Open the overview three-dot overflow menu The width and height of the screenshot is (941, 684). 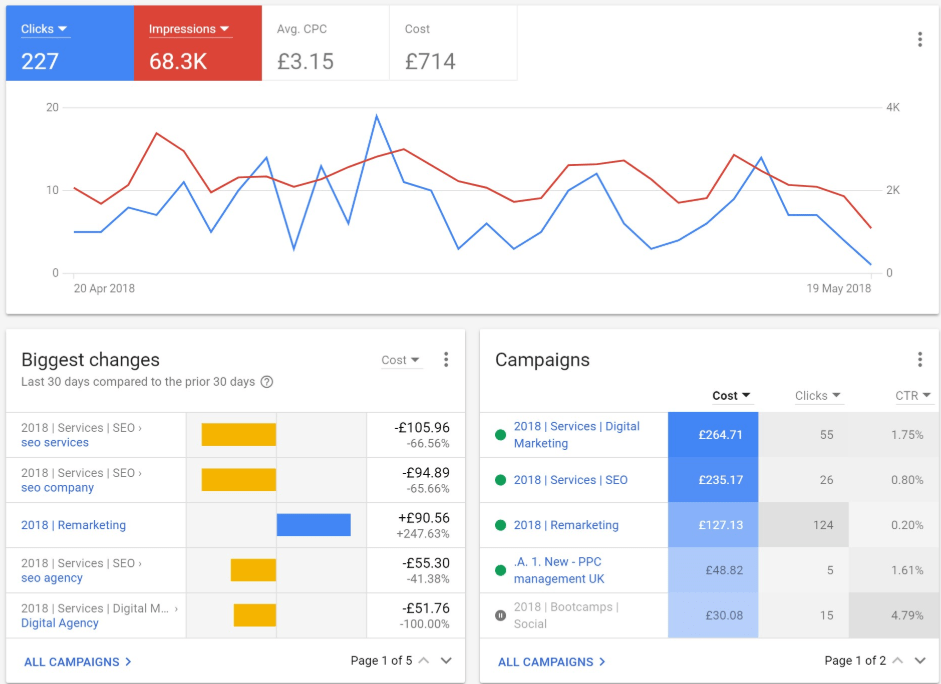pos(920,38)
